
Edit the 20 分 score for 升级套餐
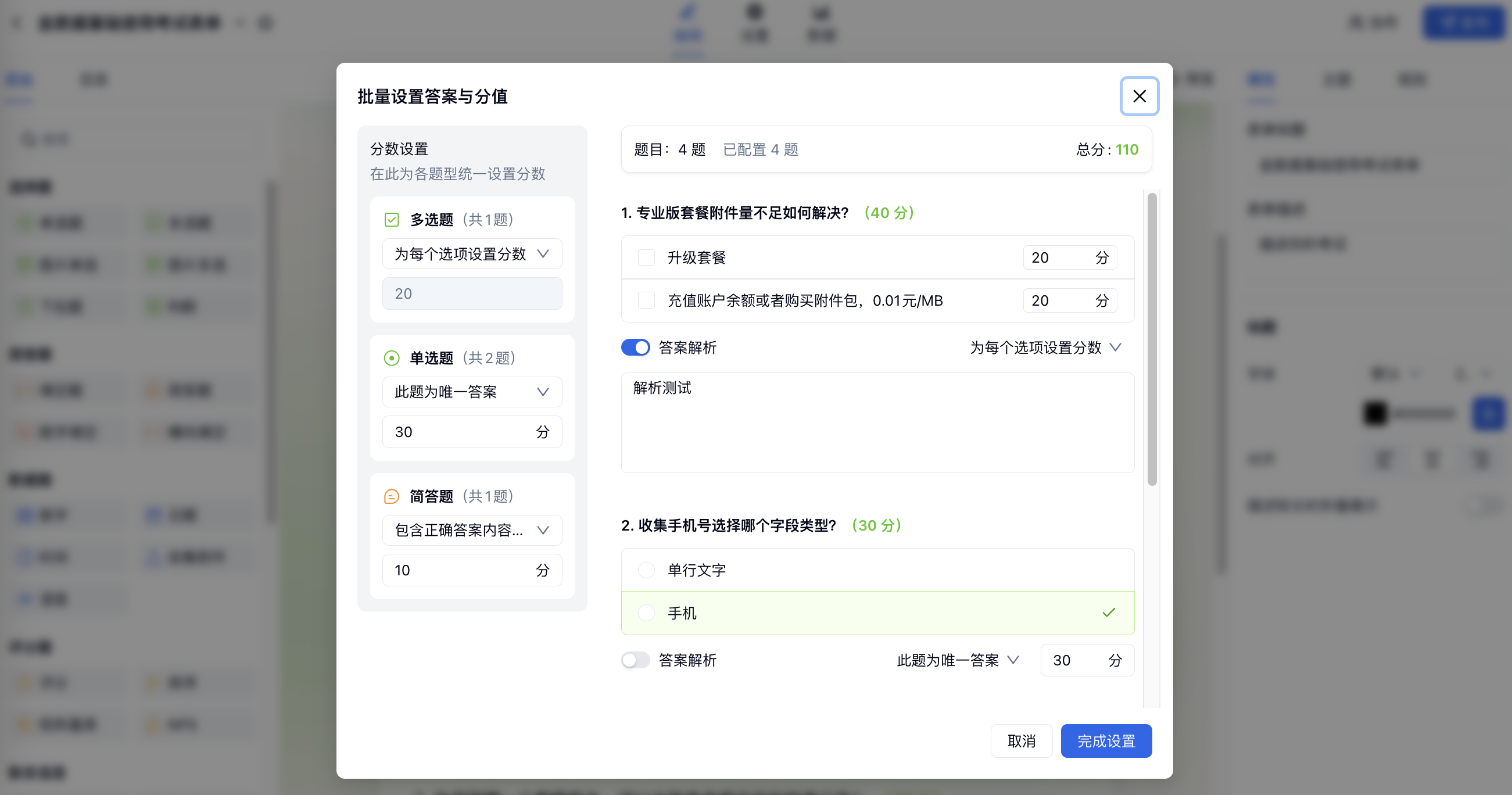pos(1069,257)
